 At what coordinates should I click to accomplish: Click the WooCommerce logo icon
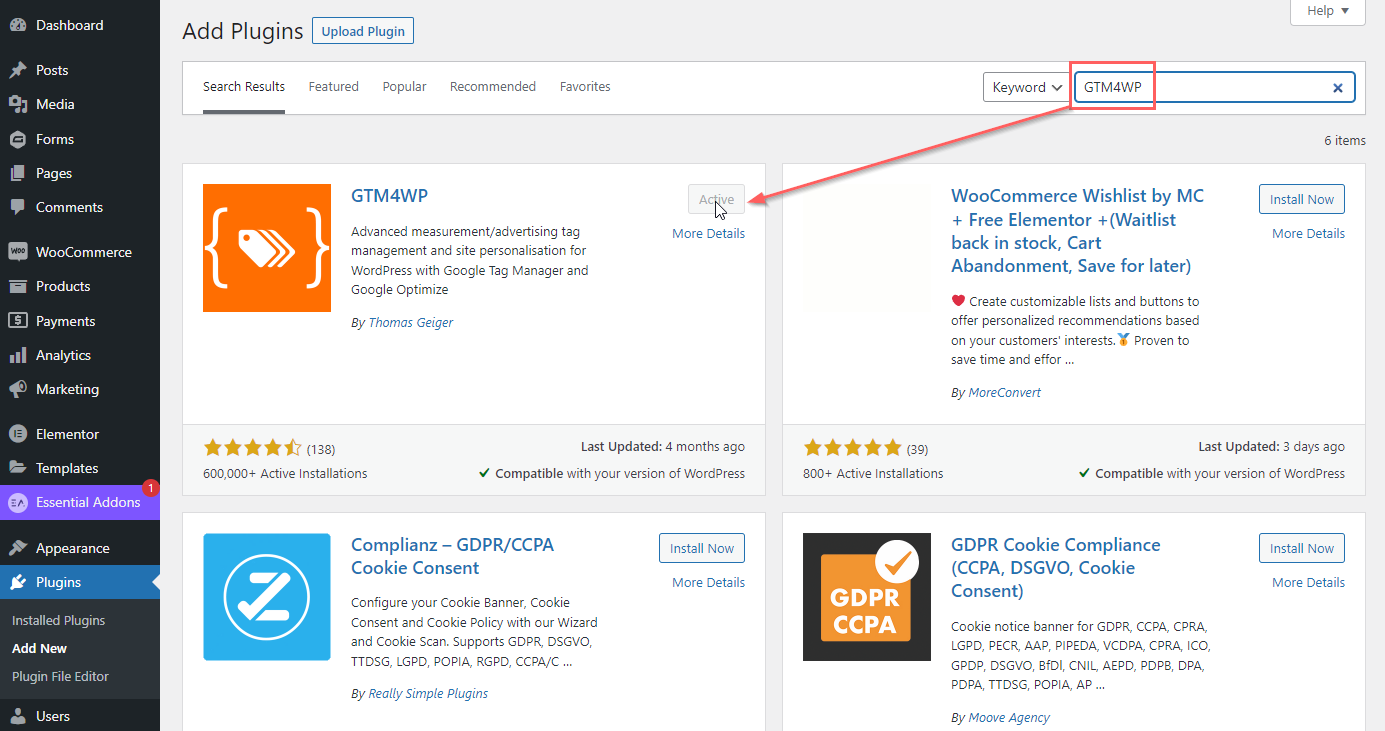click(18, 252)
